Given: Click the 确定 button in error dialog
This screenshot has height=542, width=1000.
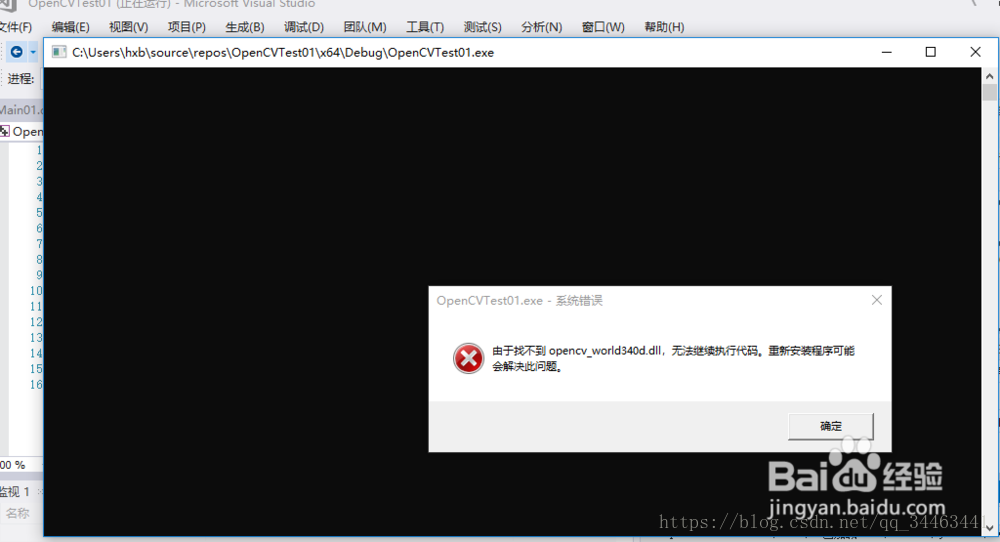Looking at the screenshot, I should (x=830, y=426).
